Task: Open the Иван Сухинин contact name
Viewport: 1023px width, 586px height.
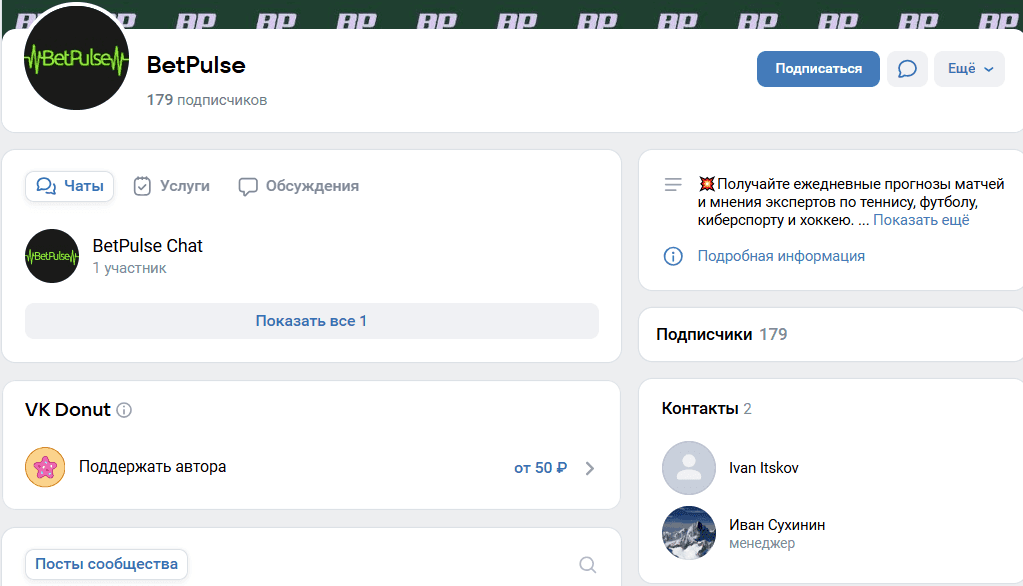Action: point(777,525)
